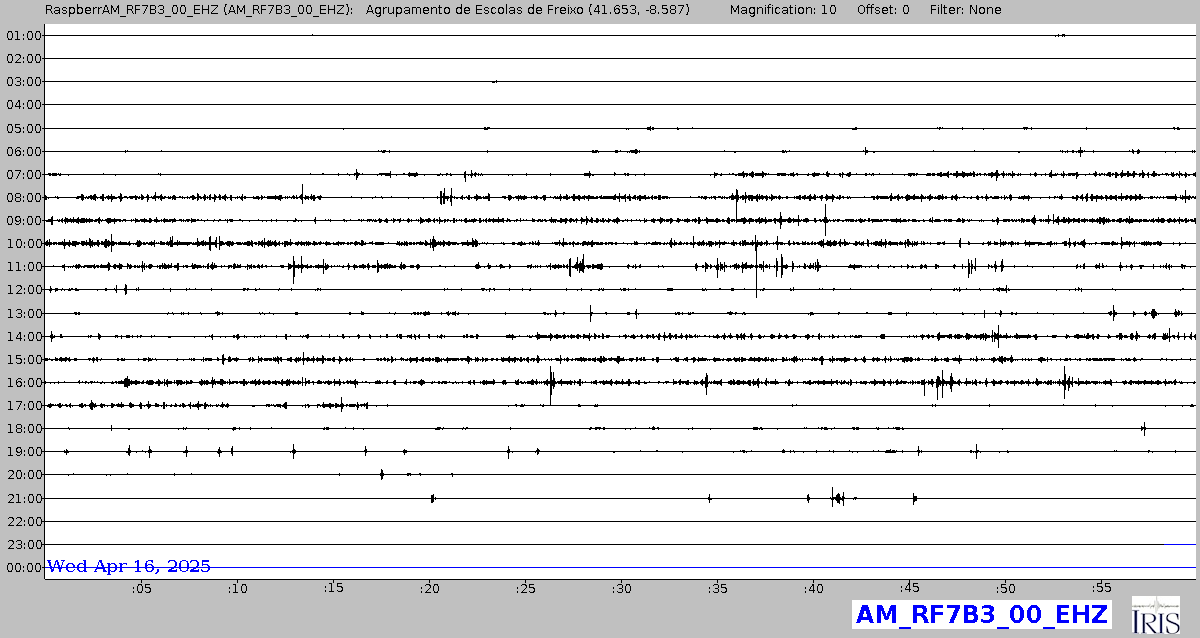The image size is (1200, 638).
Task: Click the :50 minute axis tick label
Action: 1005,589
